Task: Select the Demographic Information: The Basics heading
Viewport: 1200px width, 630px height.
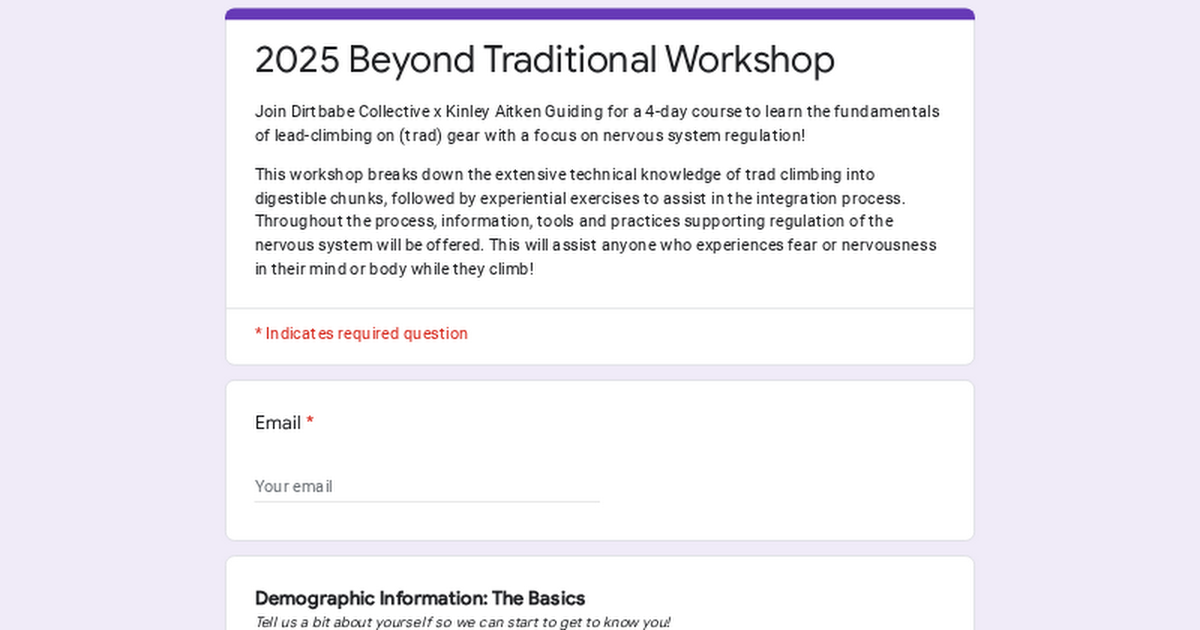Action: point(420,598)
